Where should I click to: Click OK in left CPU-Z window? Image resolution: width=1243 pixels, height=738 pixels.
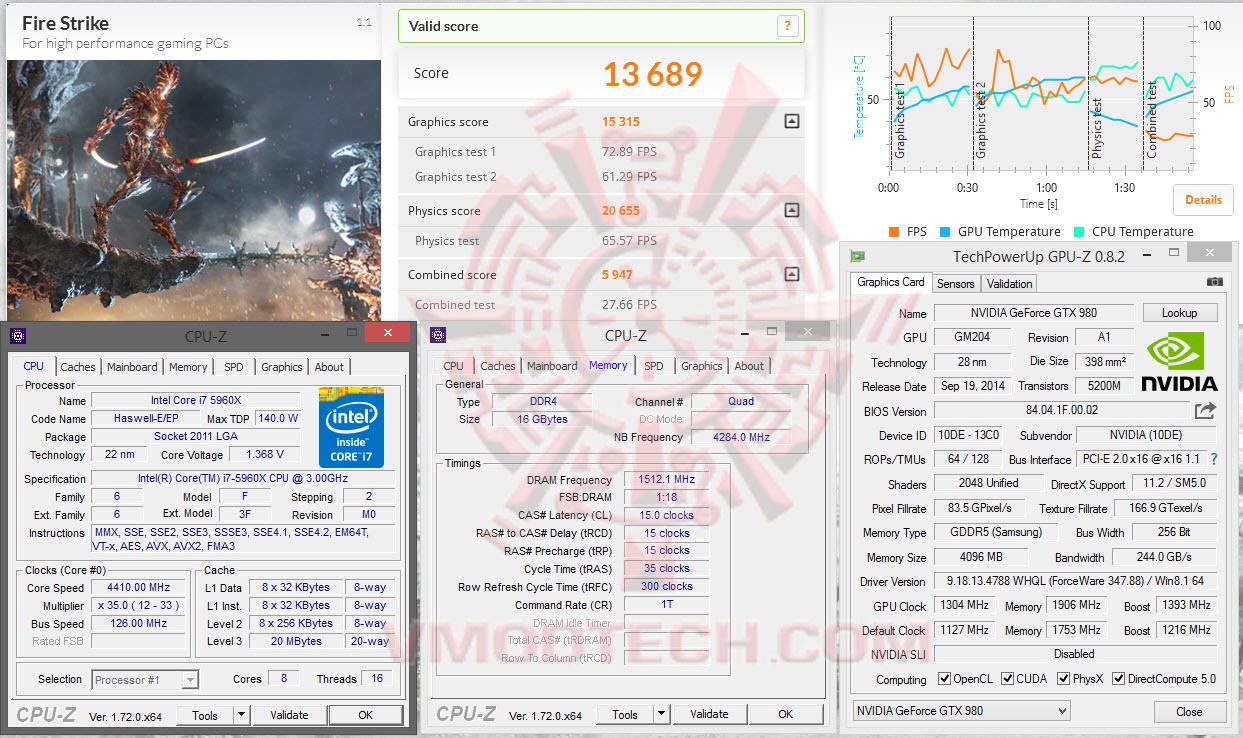click(x=365, y=715)
